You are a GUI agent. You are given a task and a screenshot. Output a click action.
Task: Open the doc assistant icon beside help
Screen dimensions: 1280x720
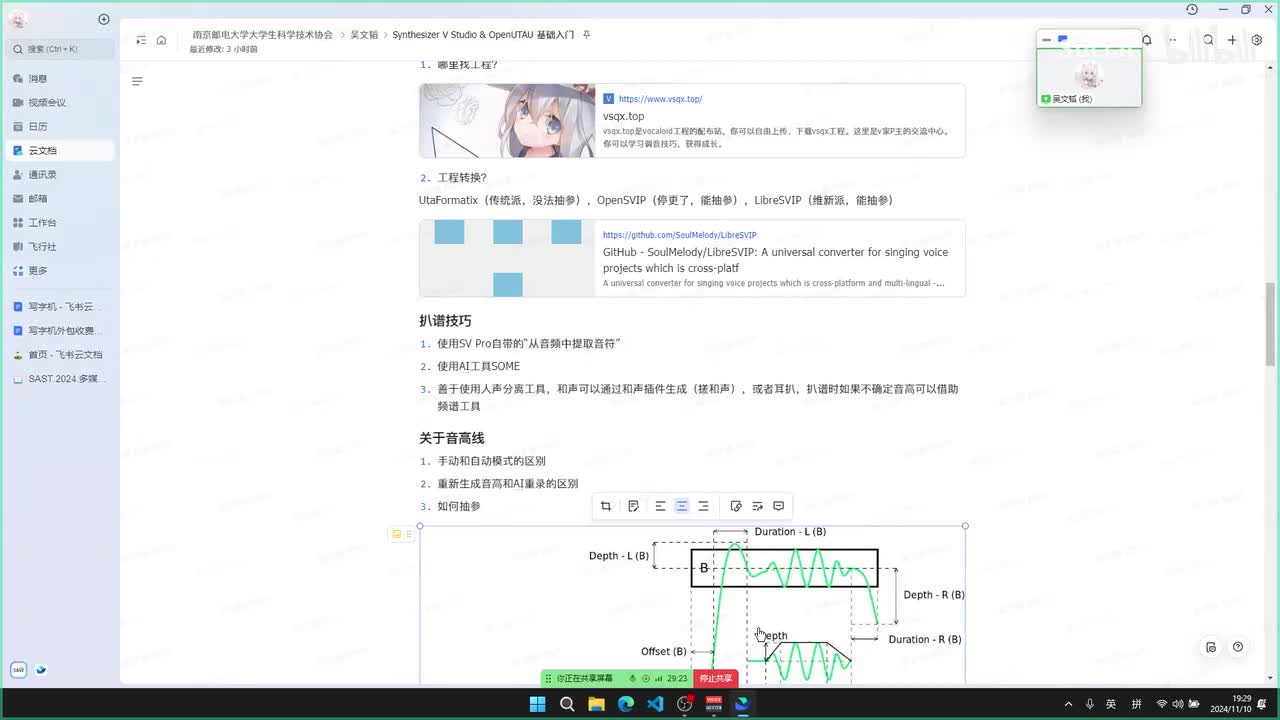coord(1211,647)
